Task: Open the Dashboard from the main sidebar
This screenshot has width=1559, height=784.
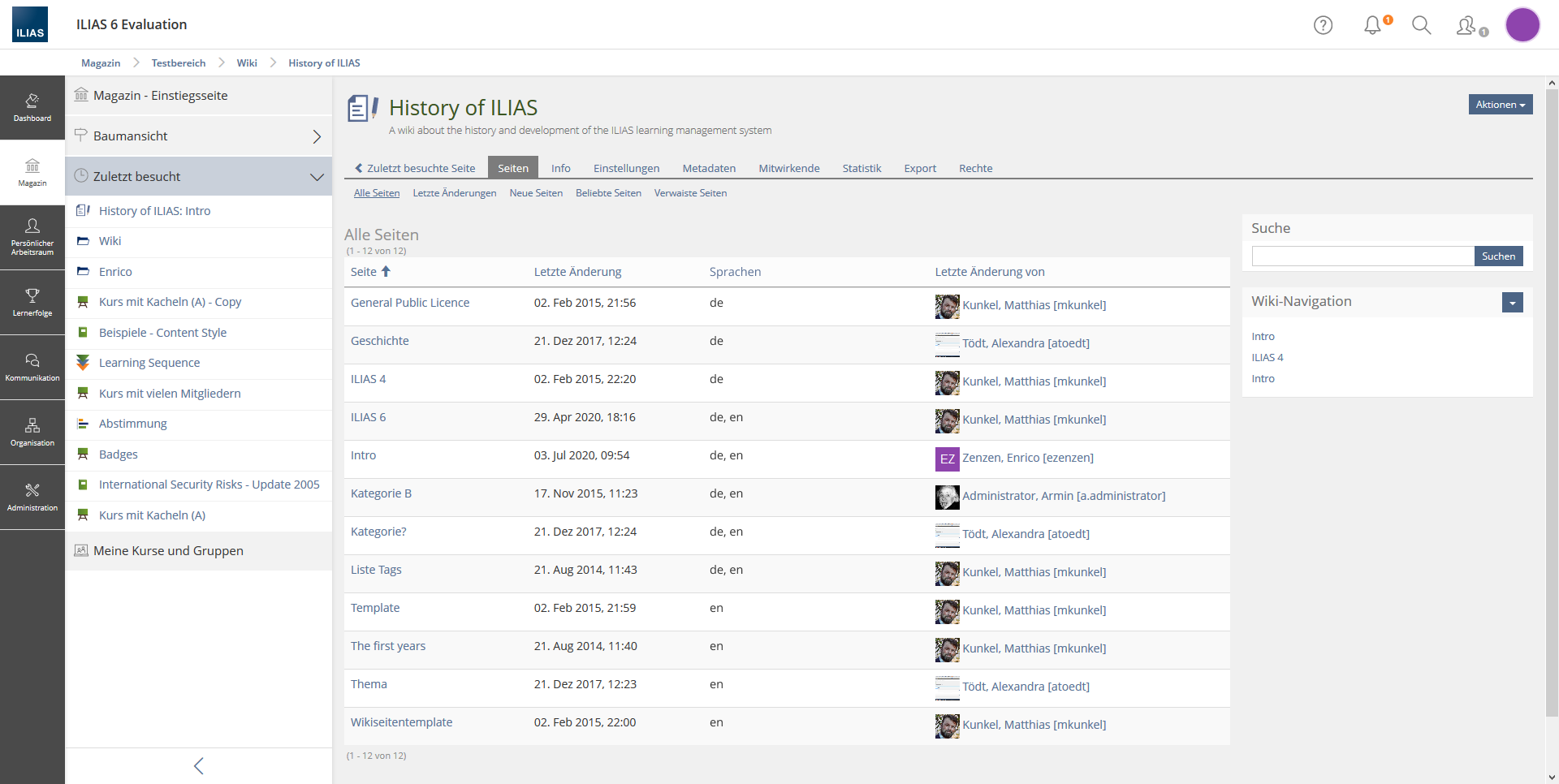Action: (32, 107)
